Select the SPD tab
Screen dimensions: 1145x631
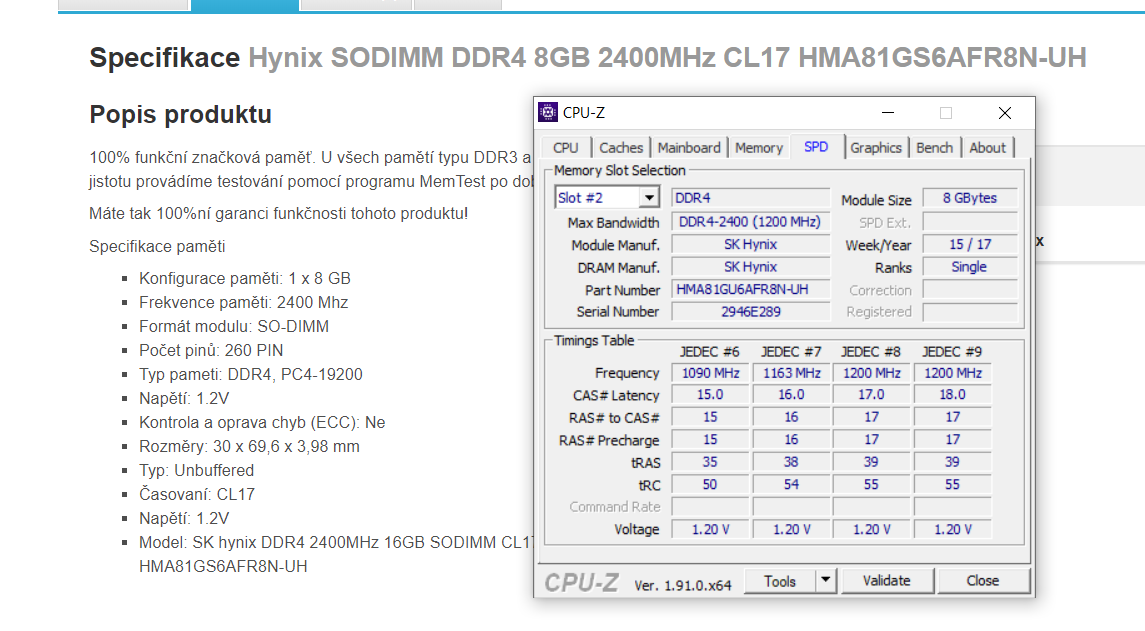click(x=816, y=146)
